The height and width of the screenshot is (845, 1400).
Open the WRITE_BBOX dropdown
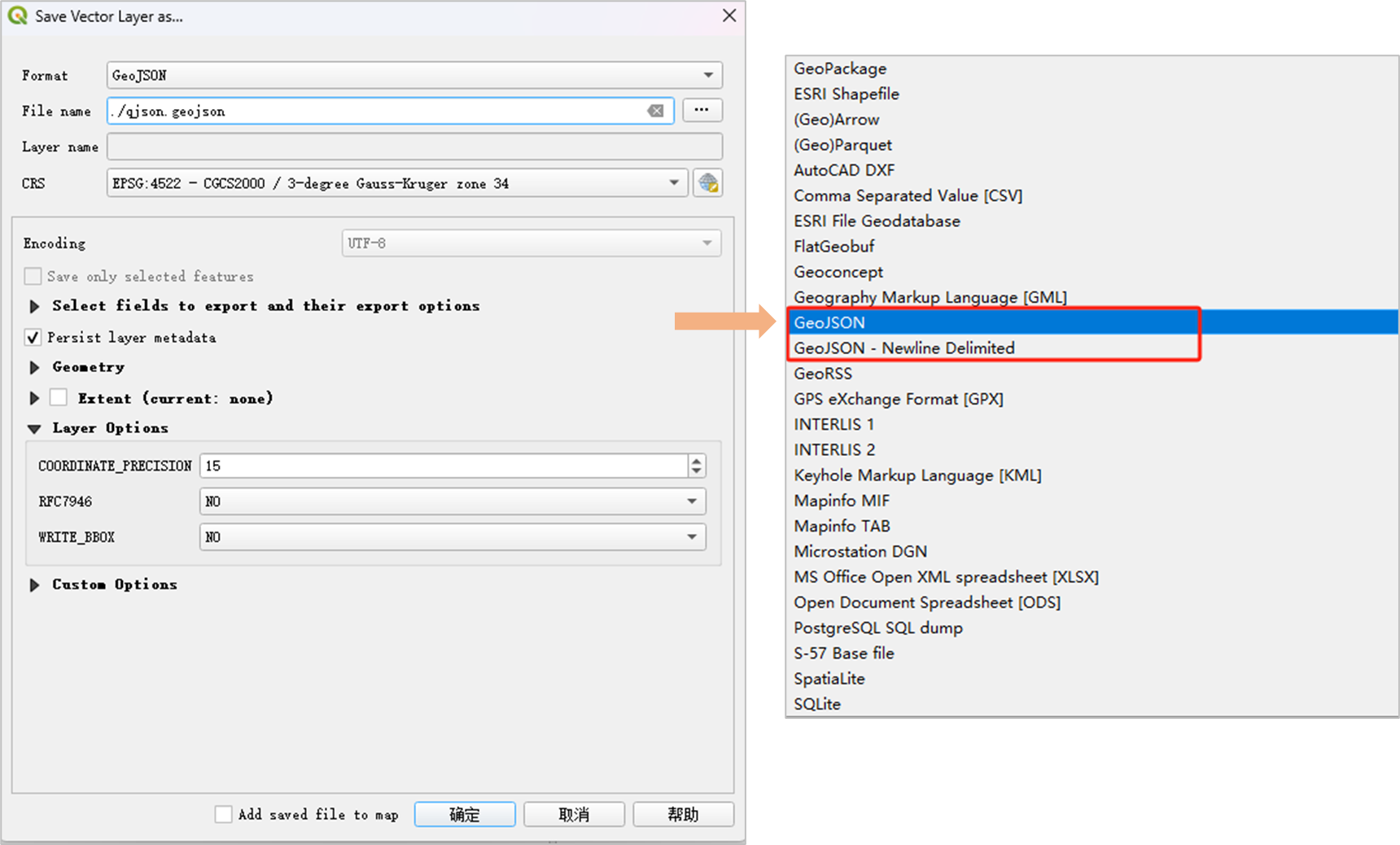coord(453,537)
